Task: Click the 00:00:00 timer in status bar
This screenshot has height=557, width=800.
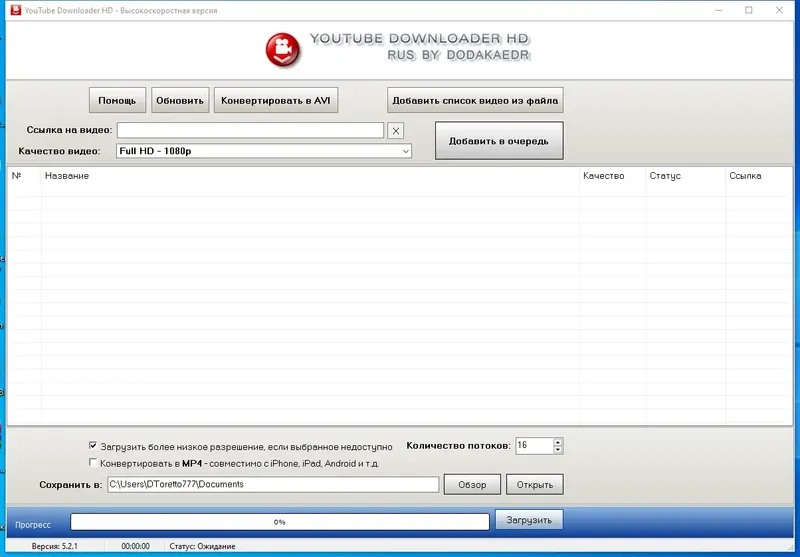Action: tap(135, 546)
